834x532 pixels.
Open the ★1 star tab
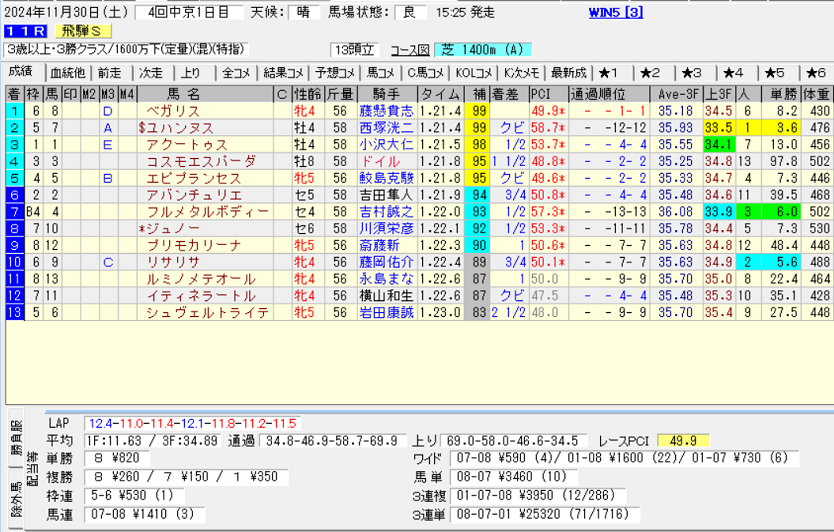608,73
